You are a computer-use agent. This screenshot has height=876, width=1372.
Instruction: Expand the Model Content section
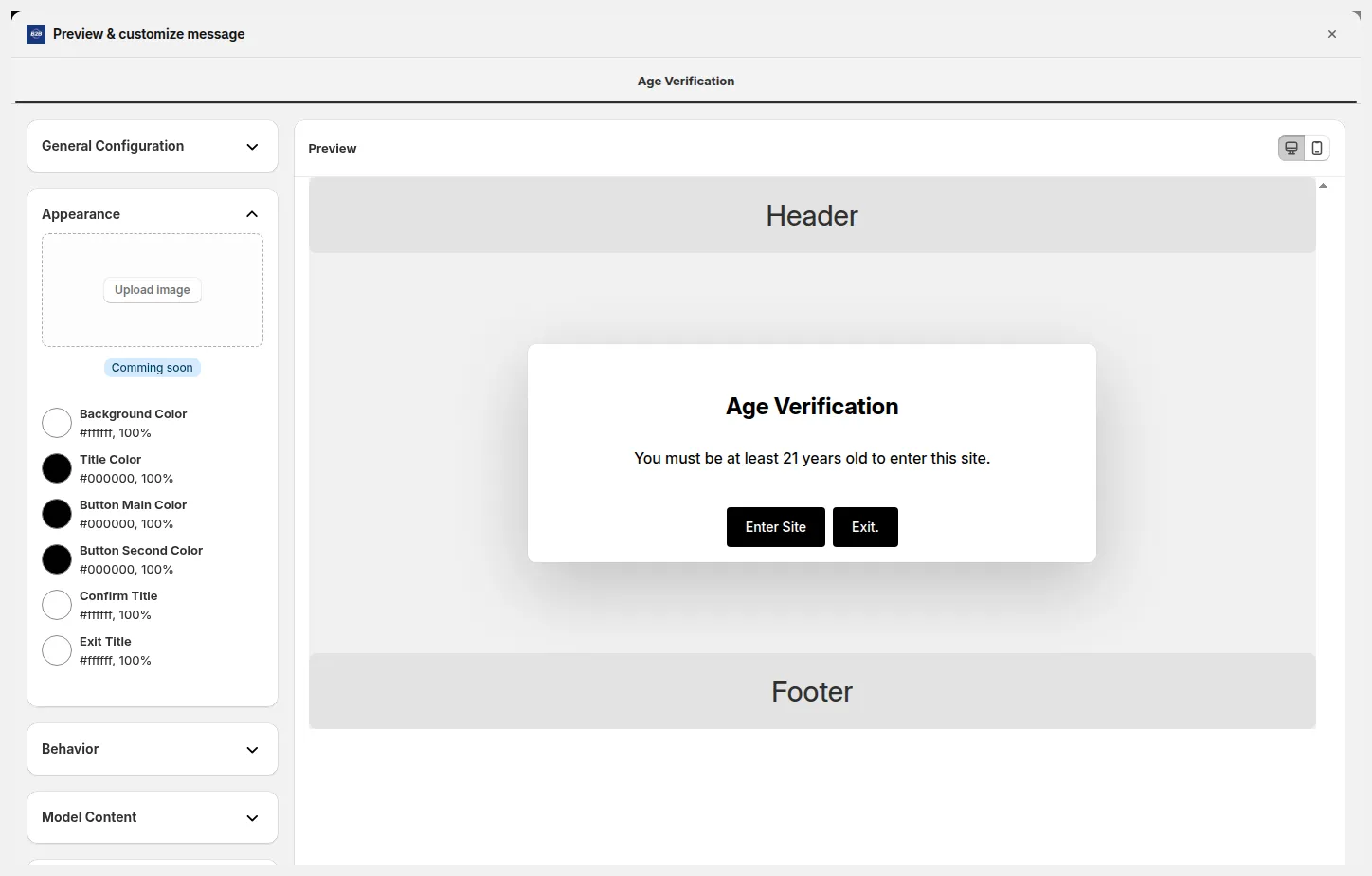pos(153,817)
